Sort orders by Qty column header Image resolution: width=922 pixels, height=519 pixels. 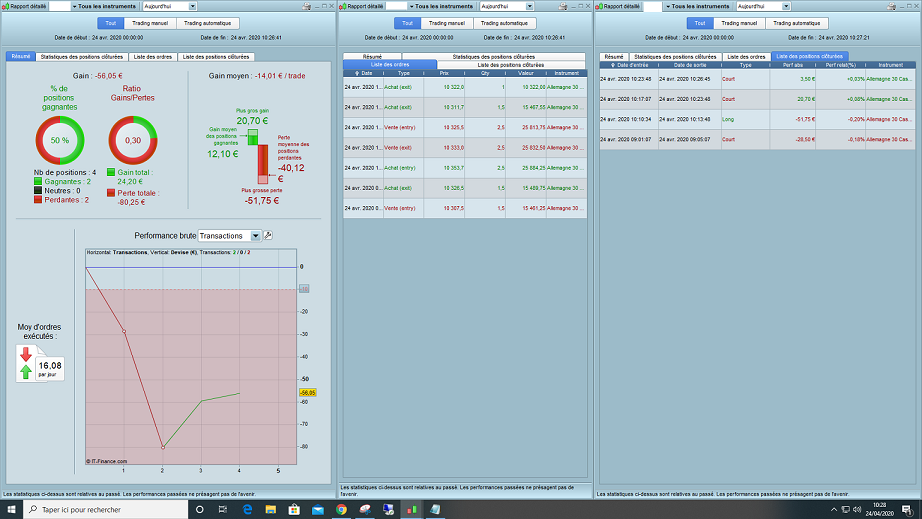coord(485,73)
